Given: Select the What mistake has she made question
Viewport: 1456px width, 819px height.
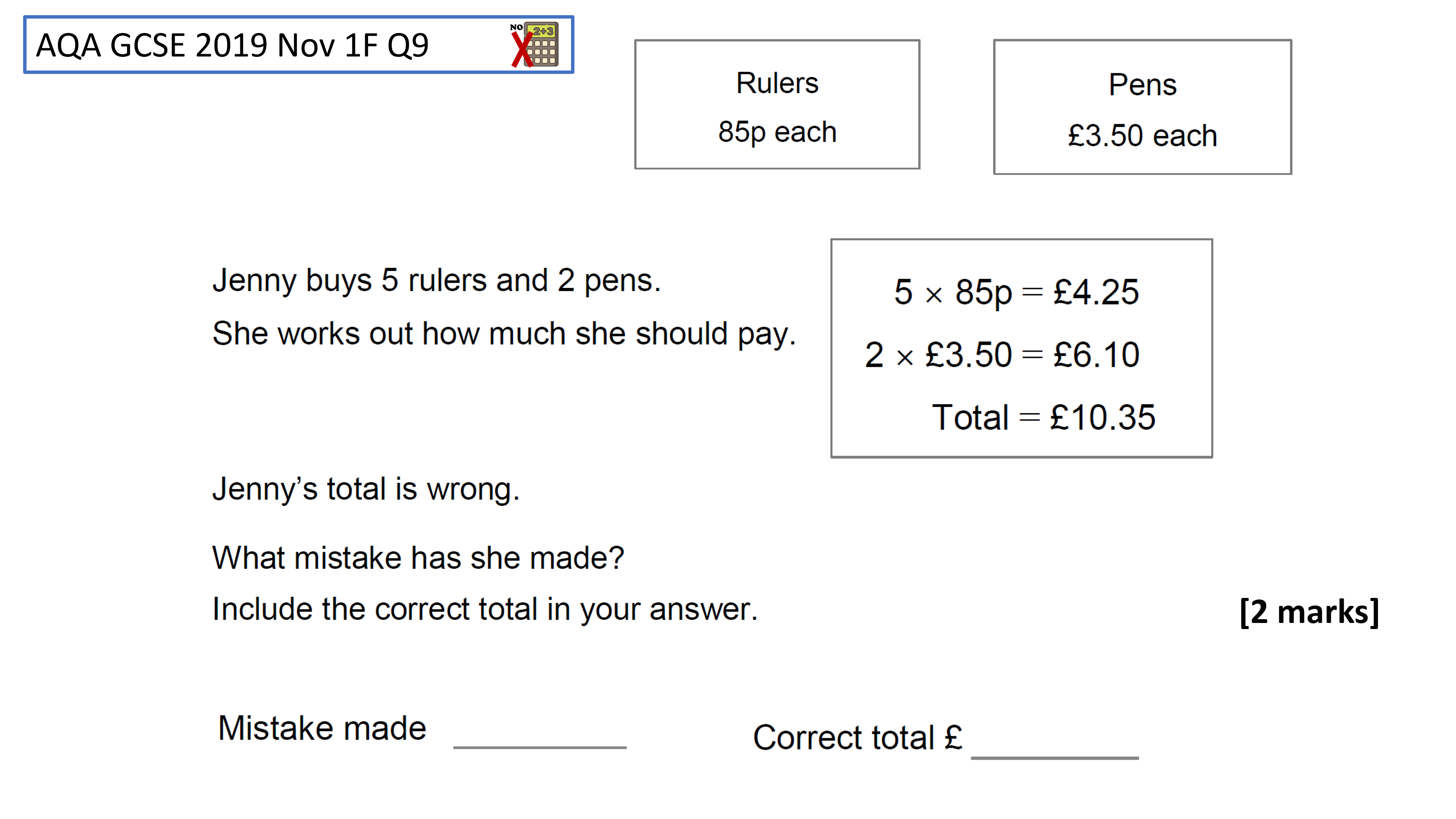Looking at the screenshot, I should (x=418, y=558).
